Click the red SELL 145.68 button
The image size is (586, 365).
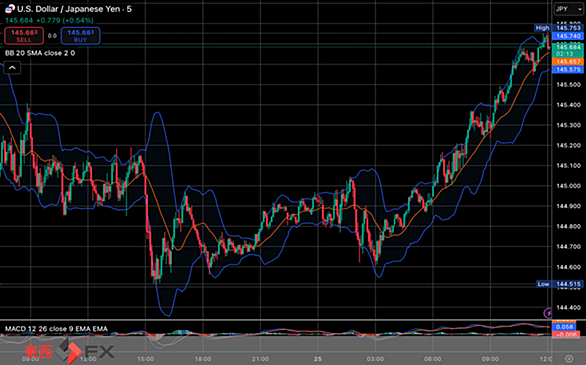point(24,36)
